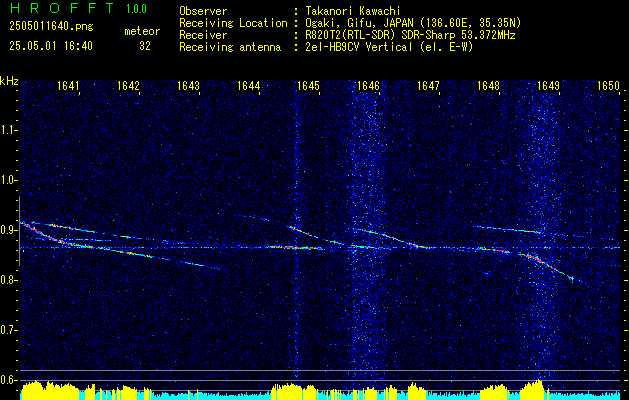Click the observer name Takanori Kawachi
The image size is (629, 400).
coord(353,11)
